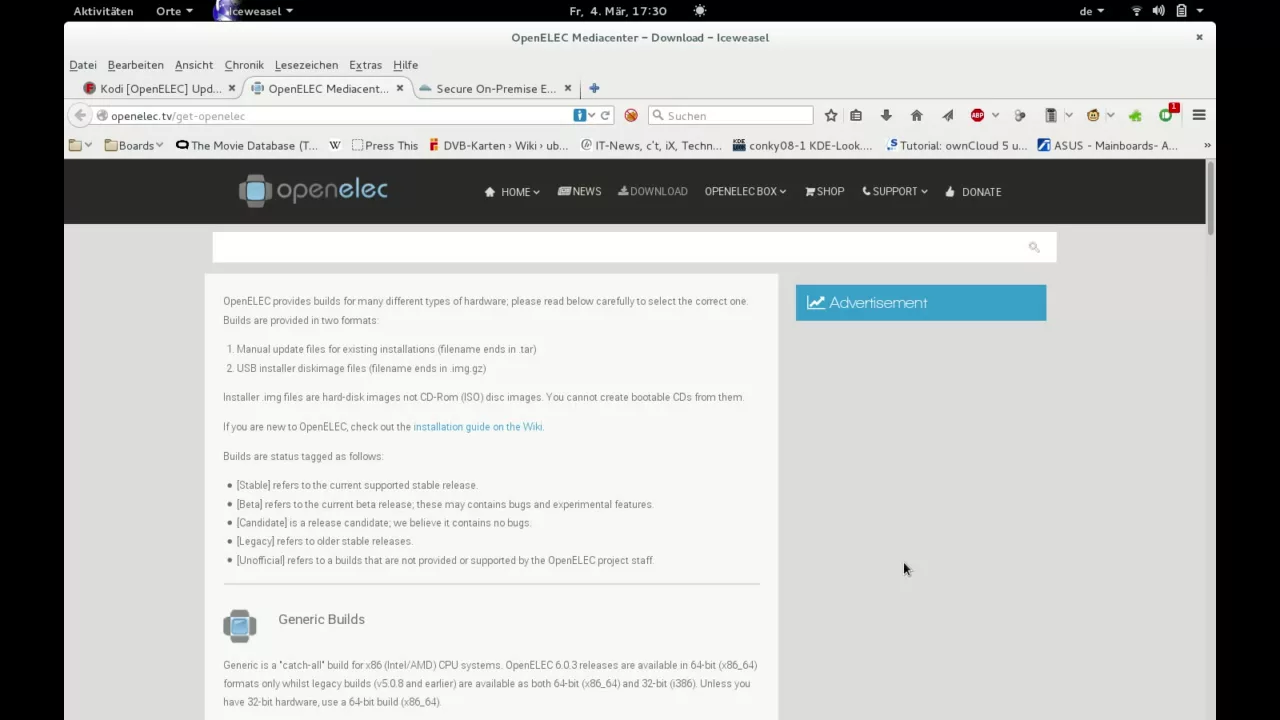Open the Hilfe menu

pyautogui.click(x=405, y=65)
